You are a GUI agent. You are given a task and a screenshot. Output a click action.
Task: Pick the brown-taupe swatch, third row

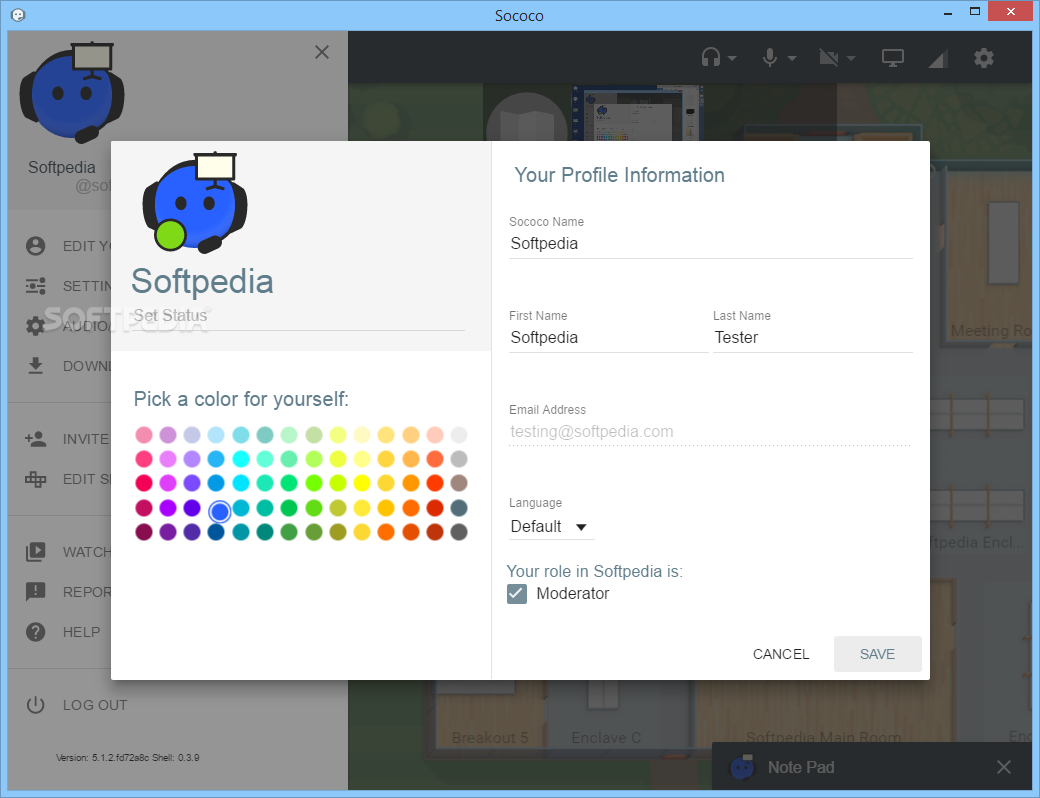[x=458, y=483]
